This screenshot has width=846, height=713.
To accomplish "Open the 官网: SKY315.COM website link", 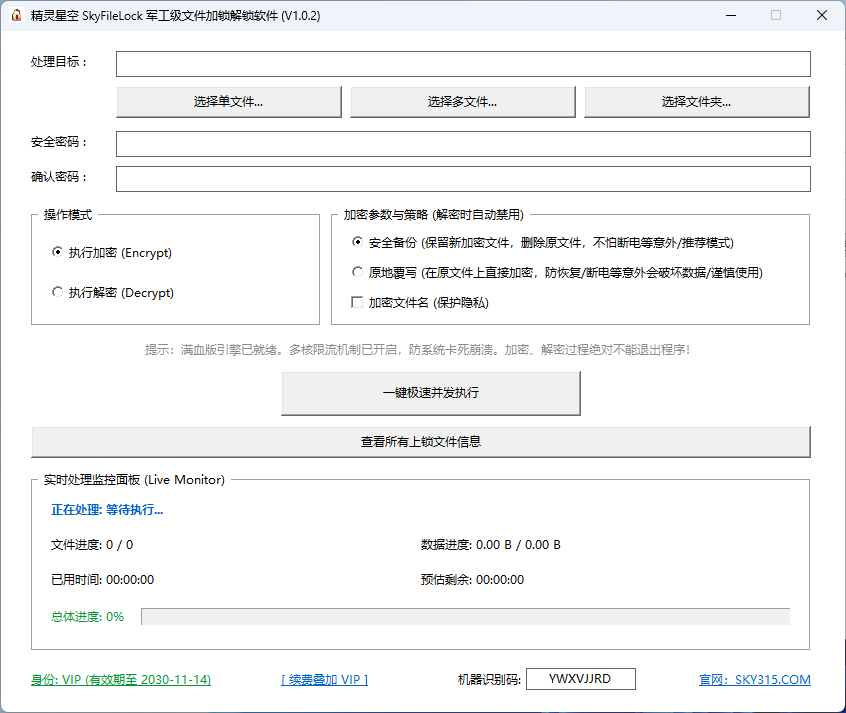I will click(755, 680).
